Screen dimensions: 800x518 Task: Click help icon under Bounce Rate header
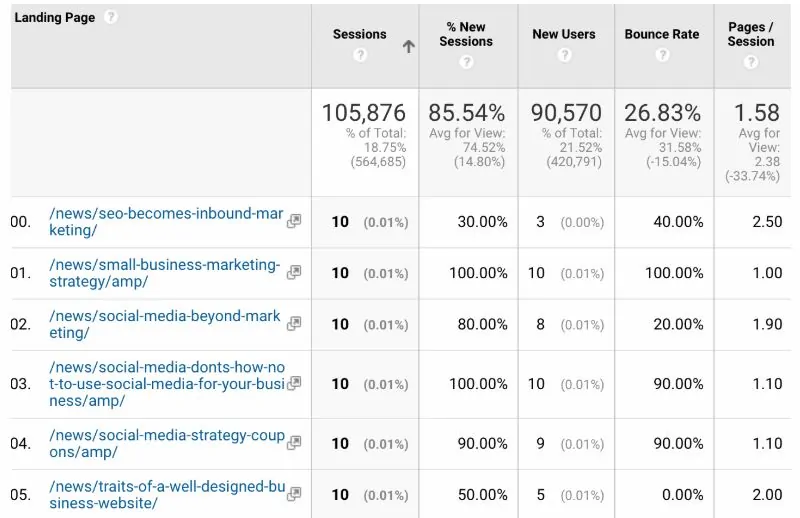tap(661, 55)
